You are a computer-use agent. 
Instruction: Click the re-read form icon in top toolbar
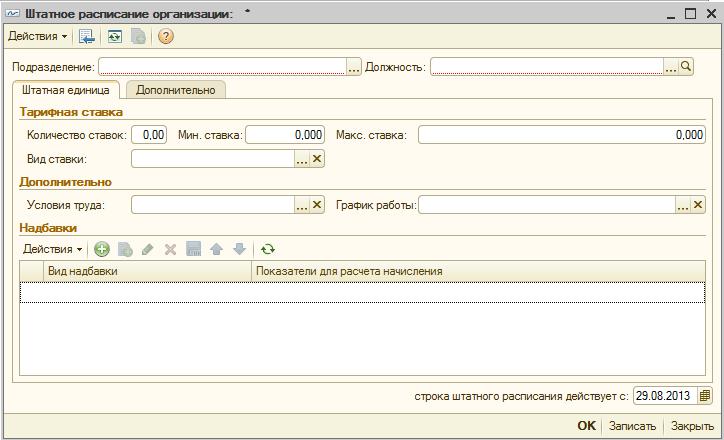click(115, 37)
